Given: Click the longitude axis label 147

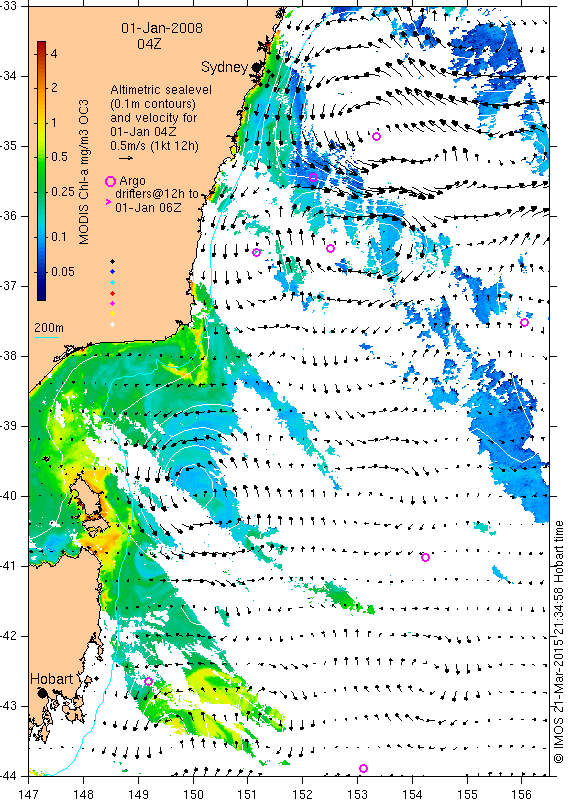Looking at the screenshot, I should 29,794.
